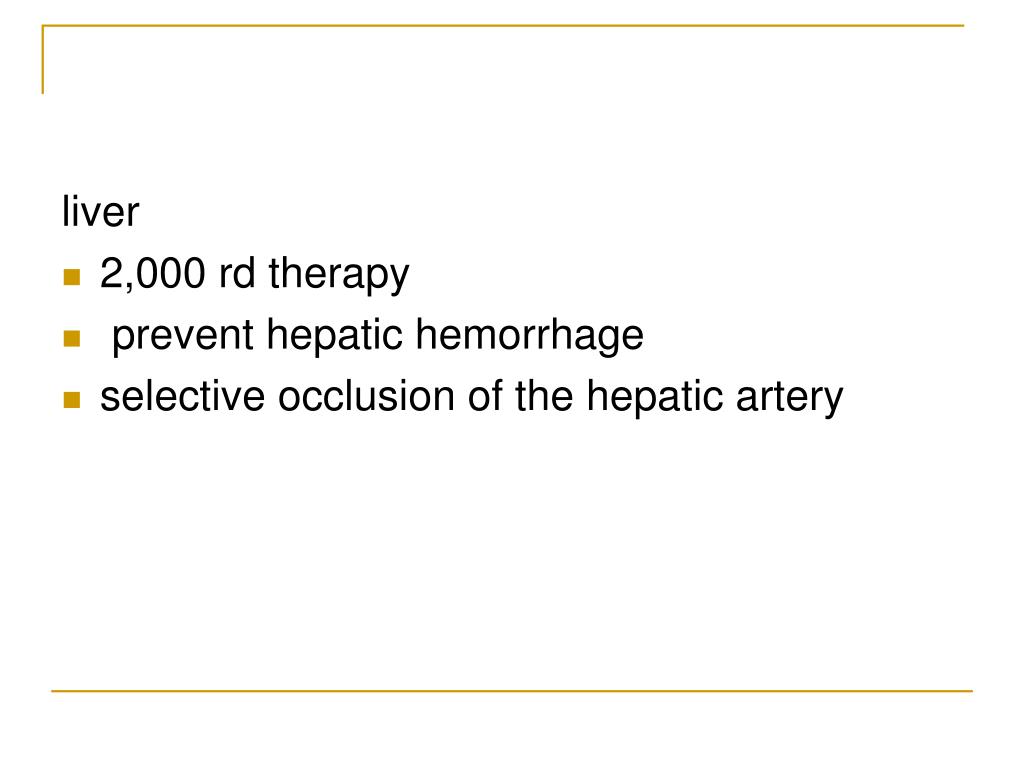Click "hepatic" in the third bullet line
The width and height of the screenshot is (1024, 768).
[654, 398]
